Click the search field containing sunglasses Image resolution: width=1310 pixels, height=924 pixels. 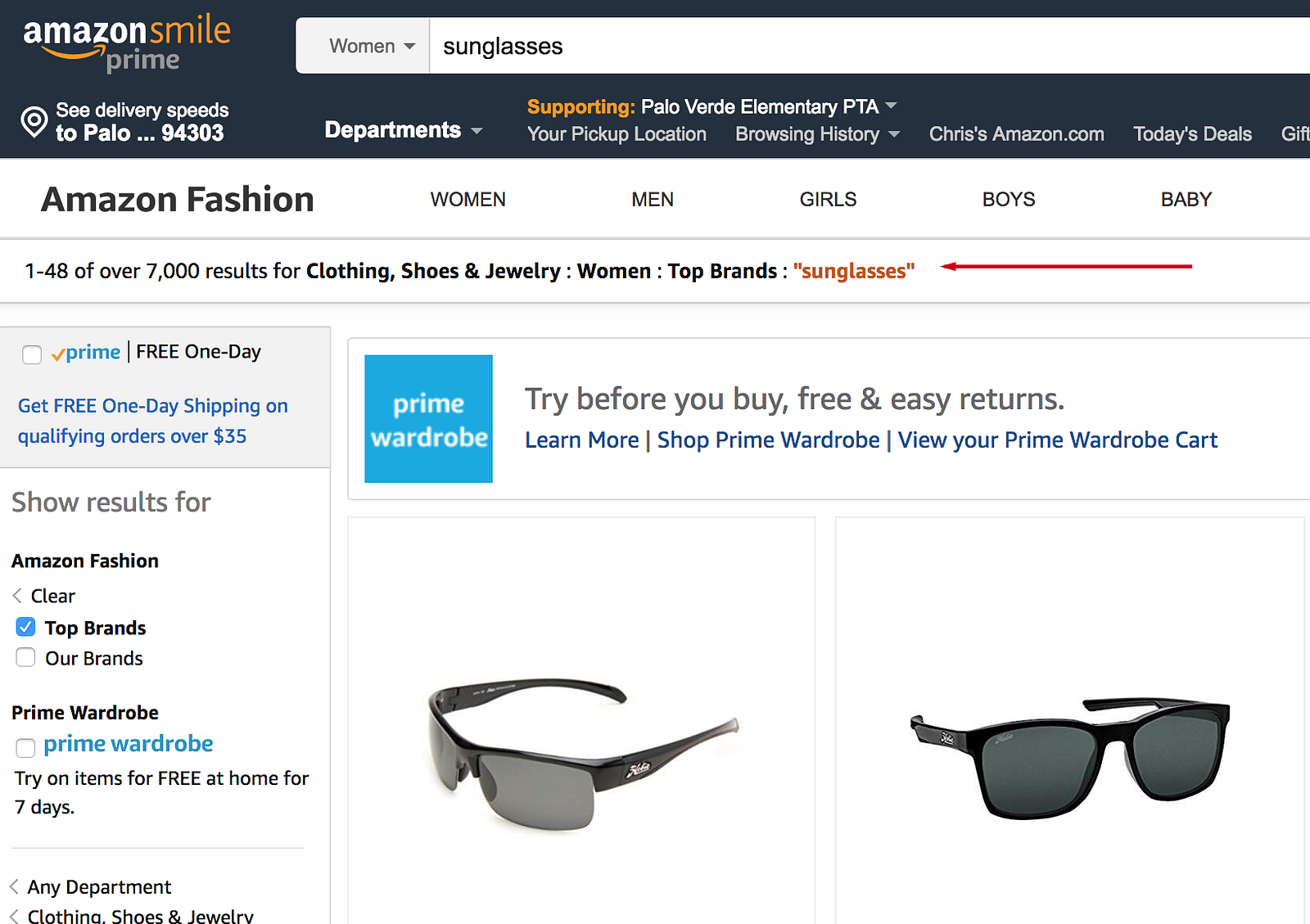[x=819, y=46]
